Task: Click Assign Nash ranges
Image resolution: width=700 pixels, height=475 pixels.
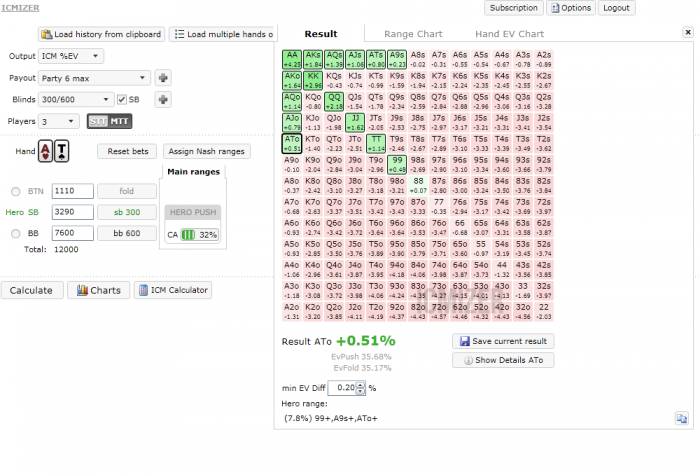Action: 207,151
